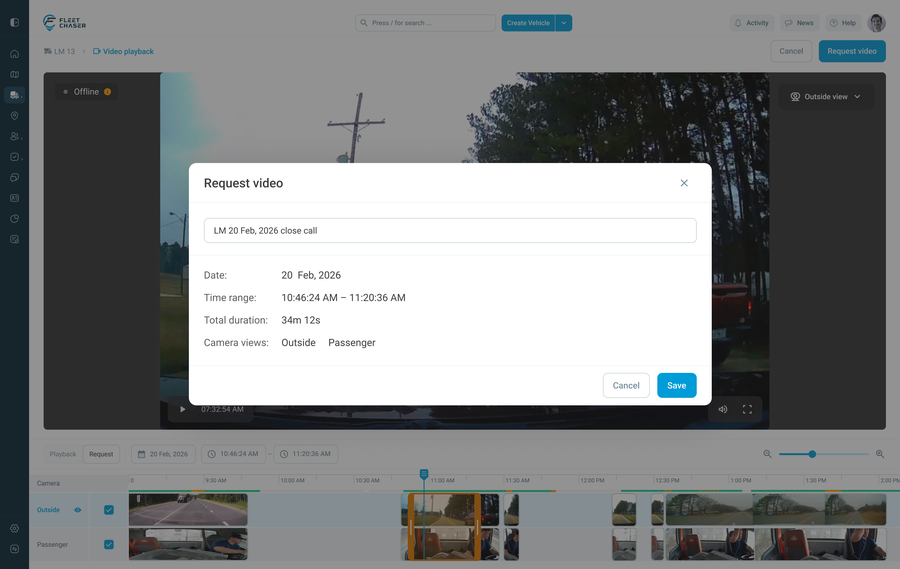This screenshot has width=900, height=569.
Task: Zoom out the timeline with magnifier icon
Action: point(768,454)
